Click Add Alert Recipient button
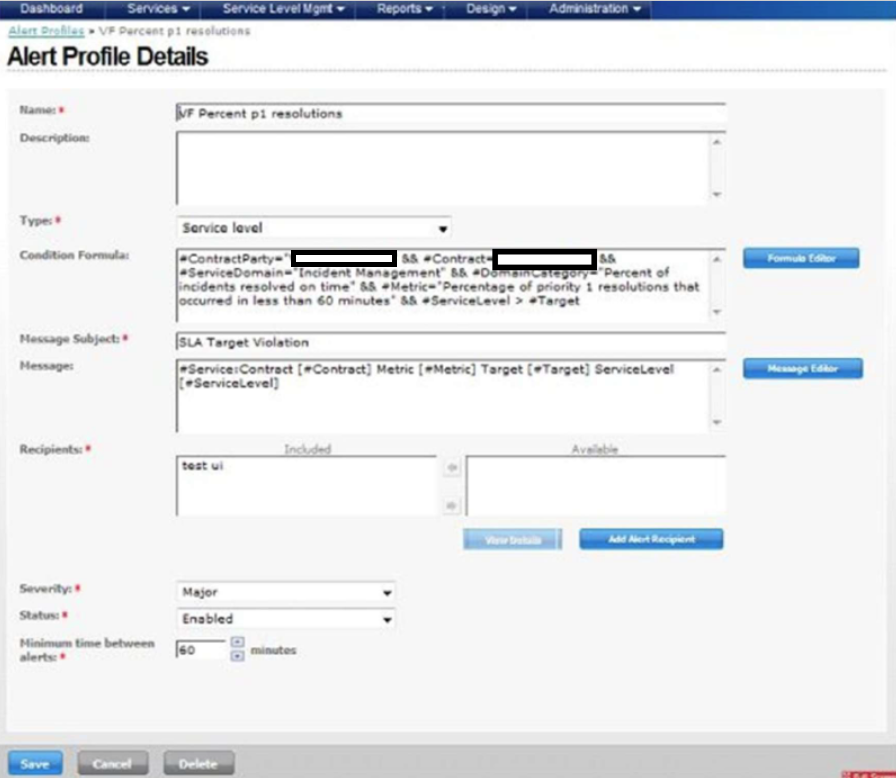Image resolution: width=896 pixels, height=778 pixels. [x=651, y=539]
